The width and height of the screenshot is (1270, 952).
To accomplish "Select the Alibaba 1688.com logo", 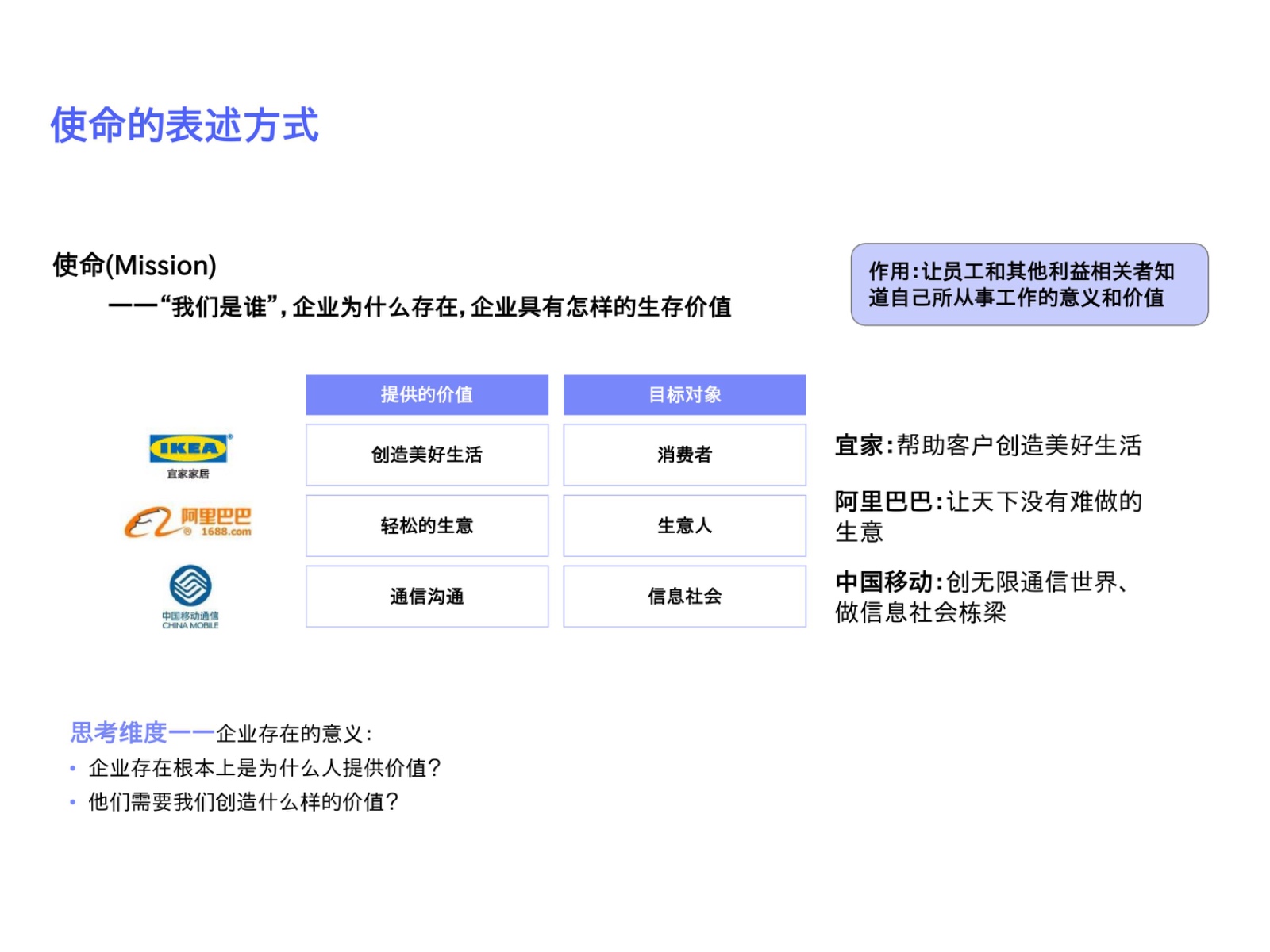I will tap(188, 522).
